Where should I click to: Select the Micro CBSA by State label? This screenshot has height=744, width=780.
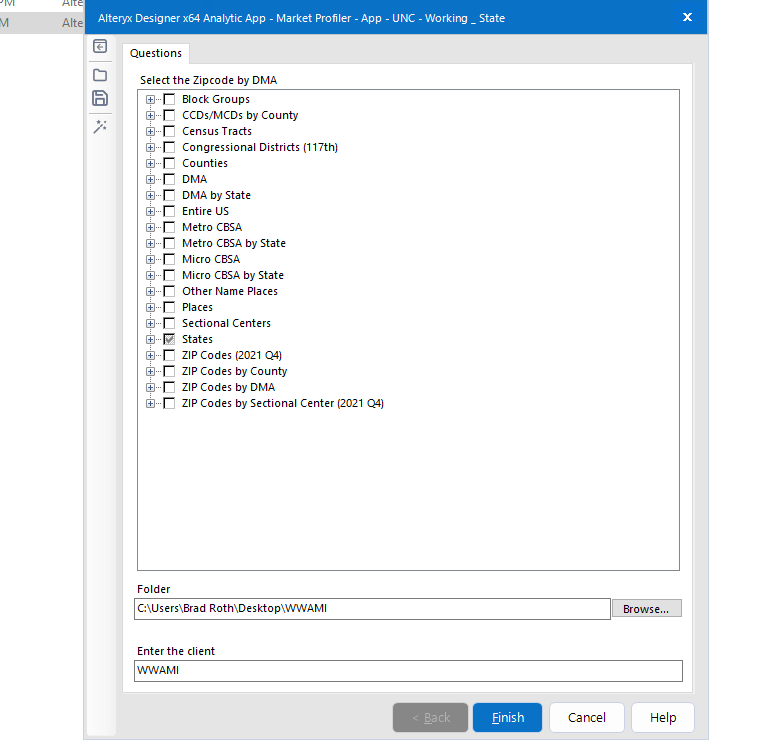(233, 276)
